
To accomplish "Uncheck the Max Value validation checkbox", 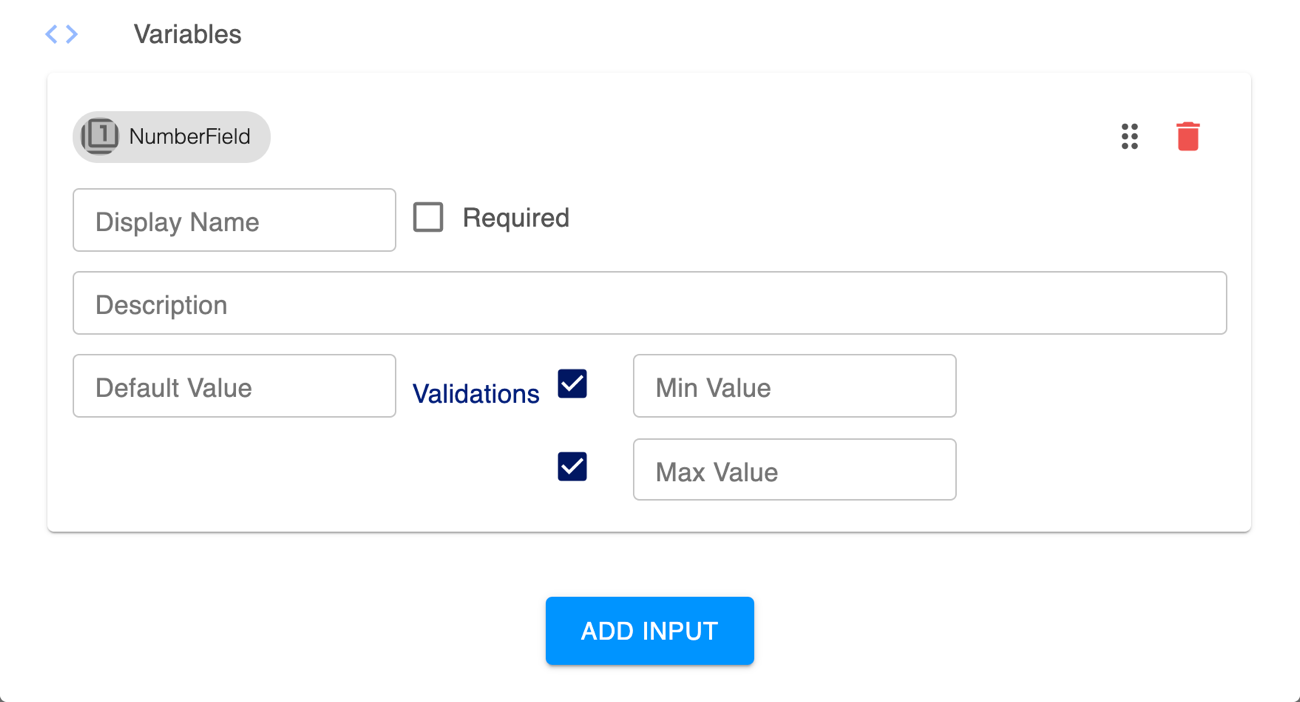I will [x=572, y=466].
